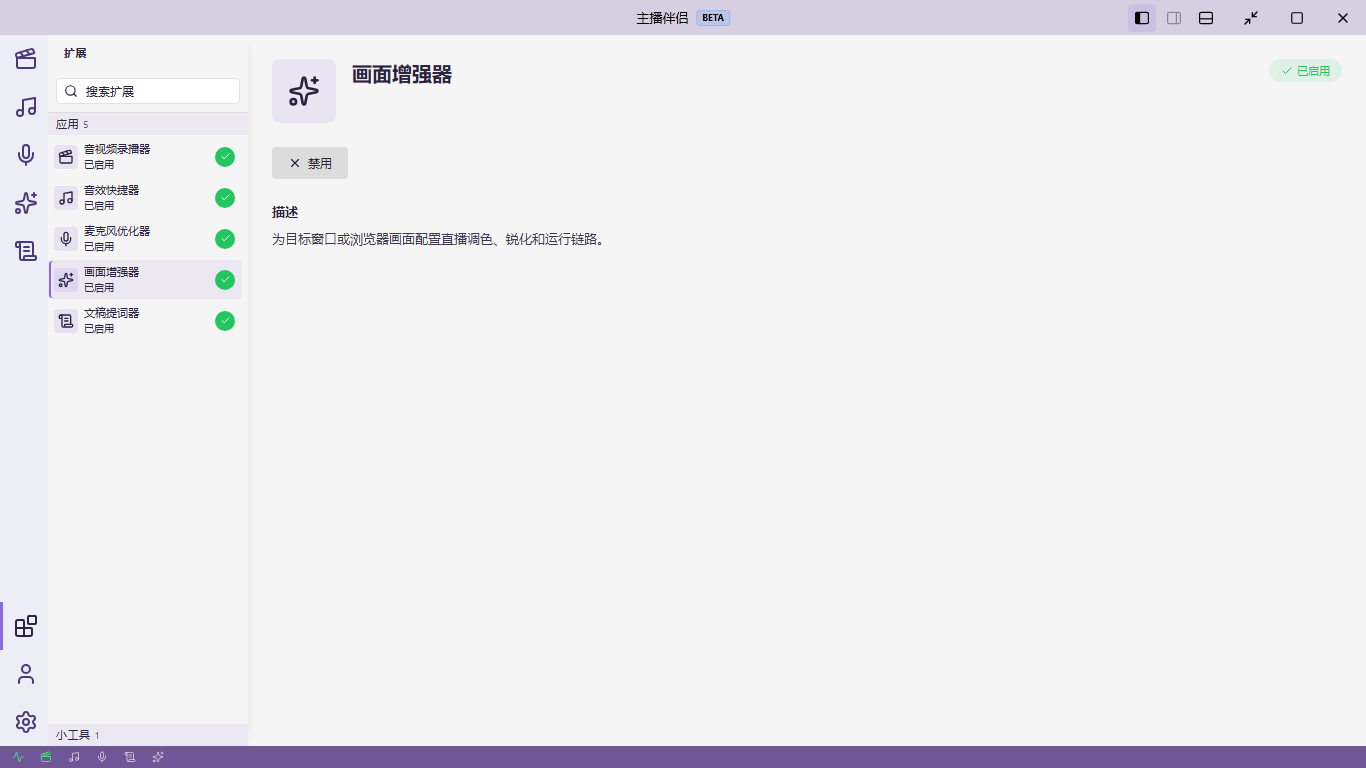The image size is (1366, 768).
Task: Click the description text about 直播调色
Action: [439, 240]
